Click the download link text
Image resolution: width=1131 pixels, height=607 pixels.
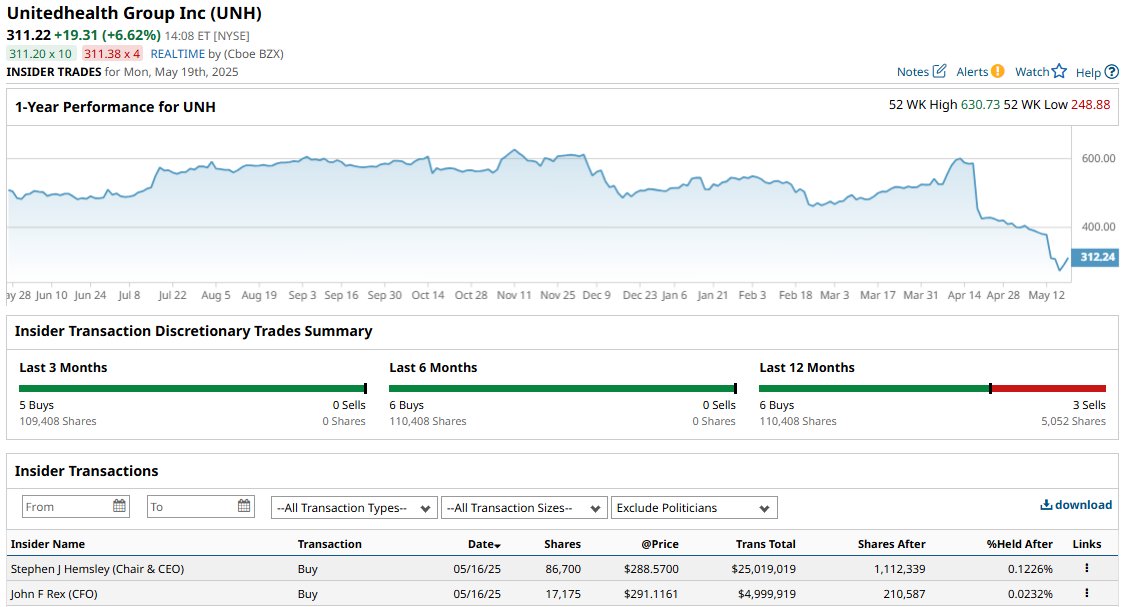[1083, 505]
